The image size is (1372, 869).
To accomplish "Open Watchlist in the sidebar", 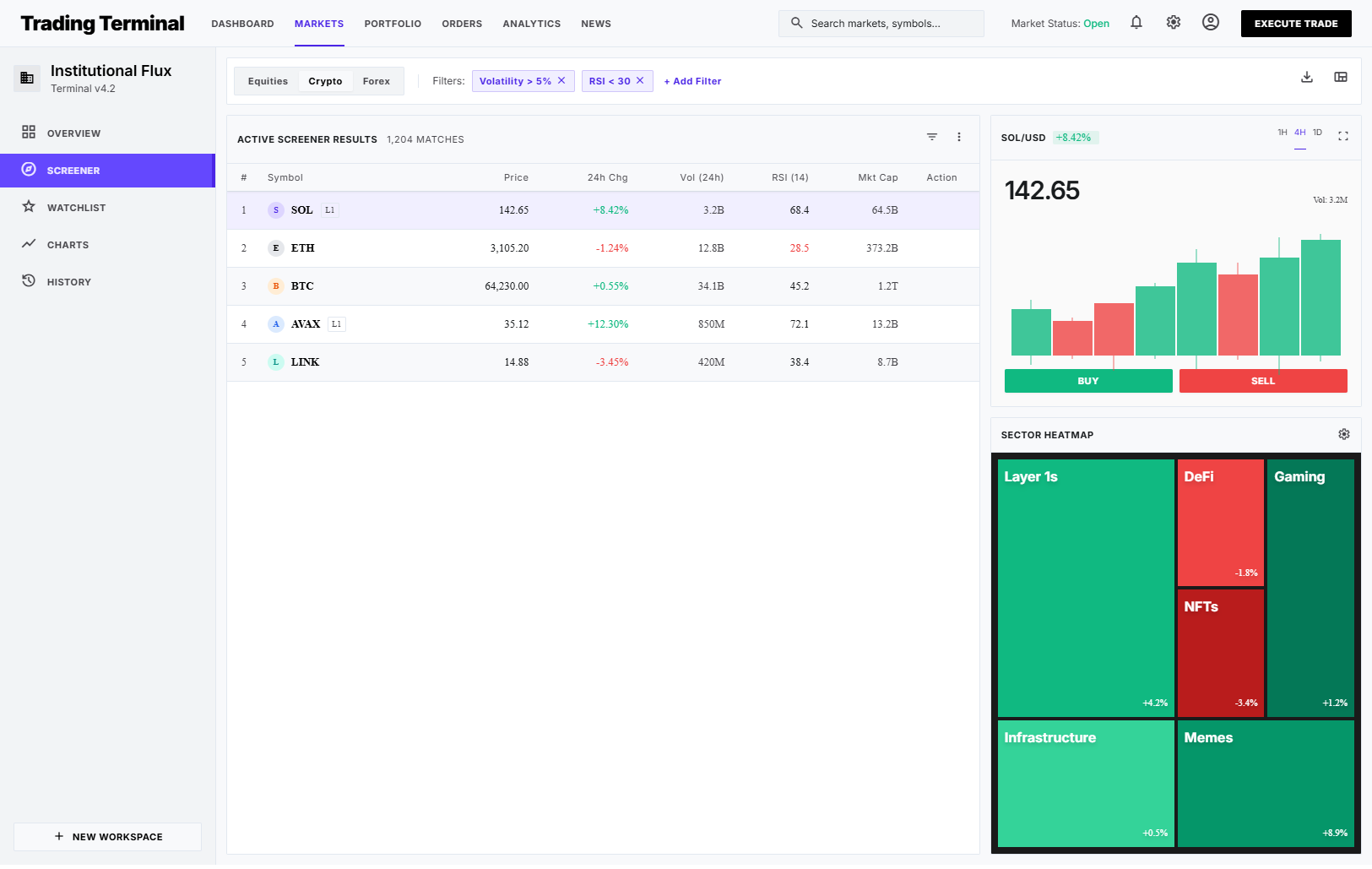I will 107,208.
